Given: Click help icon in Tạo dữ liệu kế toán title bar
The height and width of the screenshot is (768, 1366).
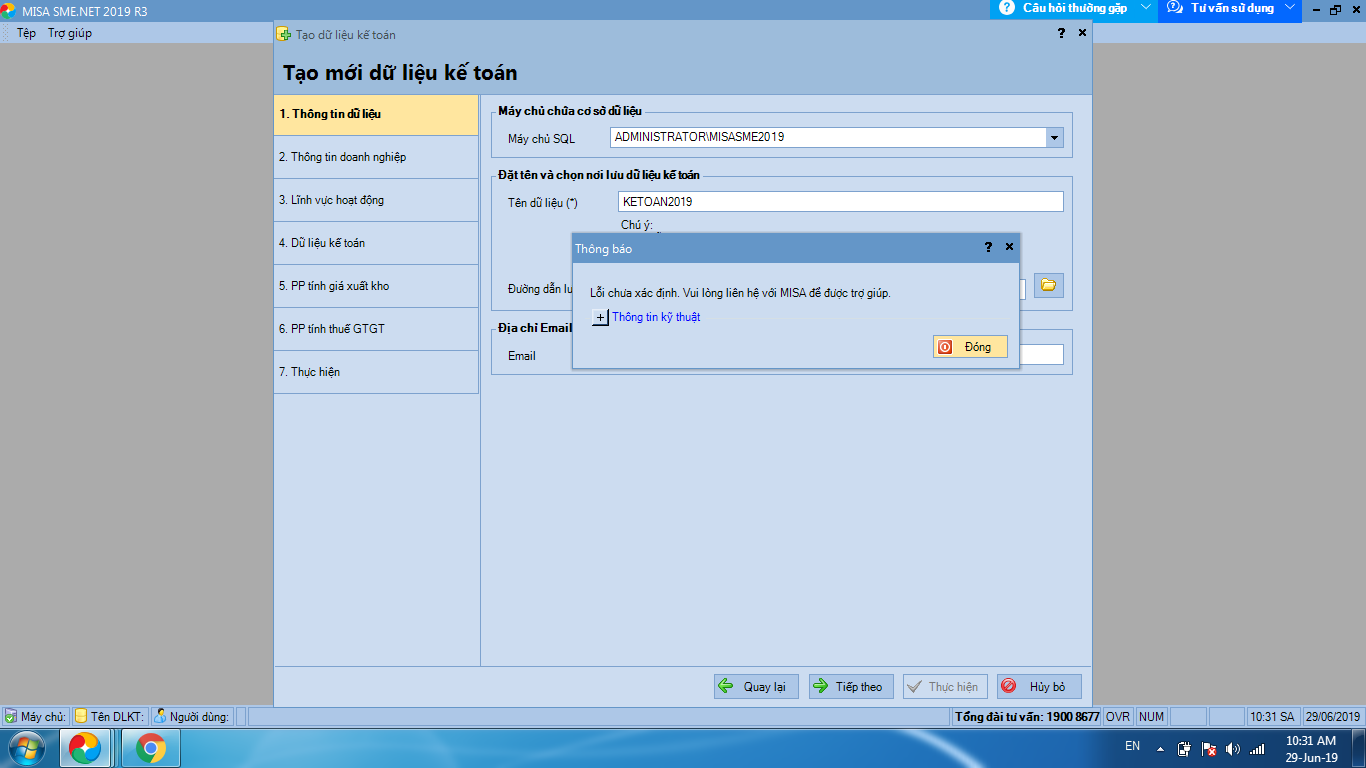Looking at the screenshot, I should coord(1061,34).
